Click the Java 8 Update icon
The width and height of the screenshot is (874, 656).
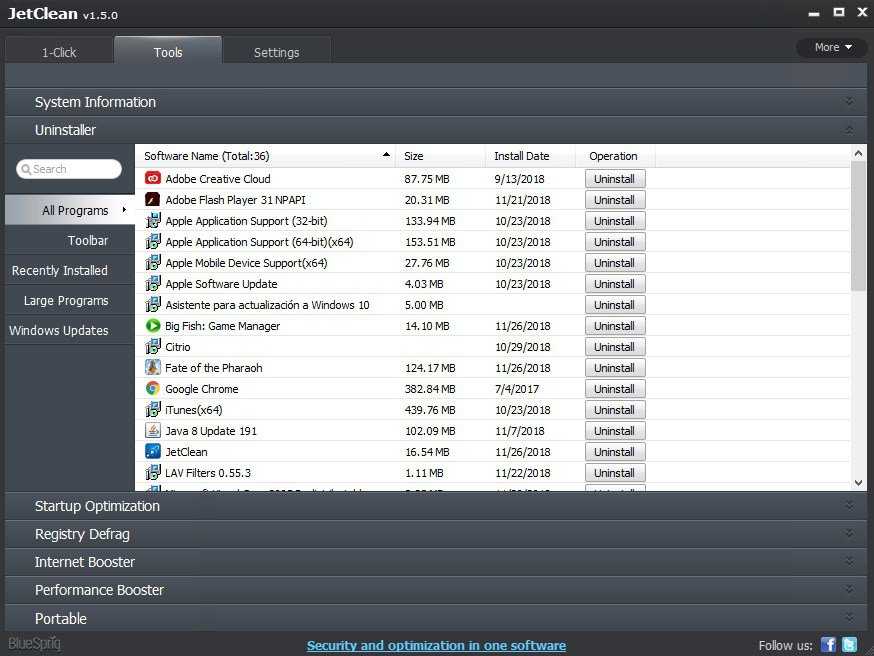[153, 431]
